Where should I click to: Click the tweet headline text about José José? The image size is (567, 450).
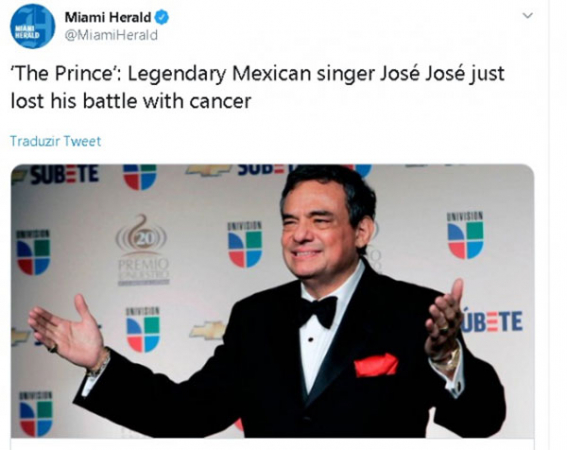(x=257, y=87)
